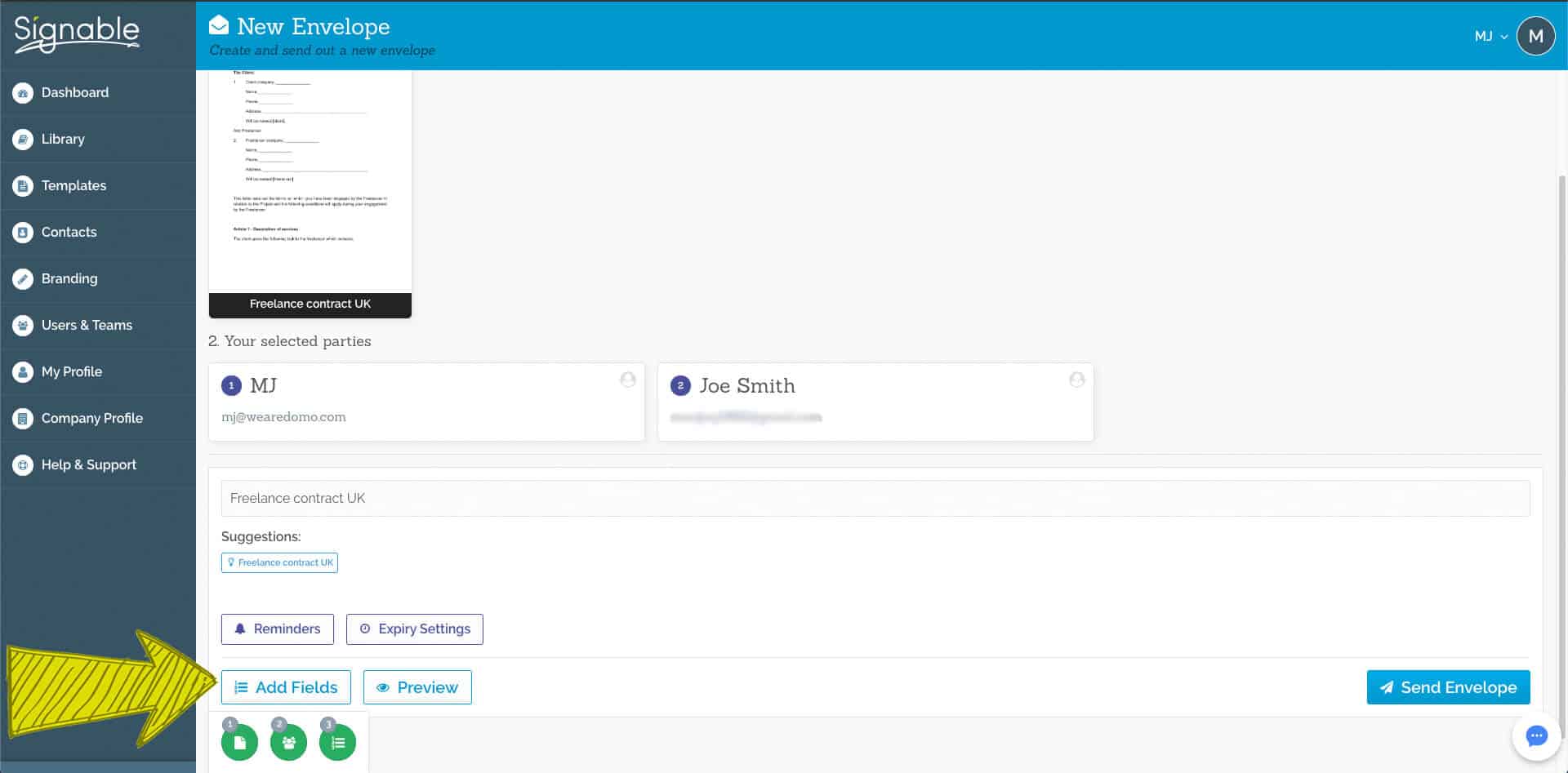Screen dimensions: 1568x773
Task: Open the live chat bubble
Action: pyautogui.click(x=1535, y=735)
